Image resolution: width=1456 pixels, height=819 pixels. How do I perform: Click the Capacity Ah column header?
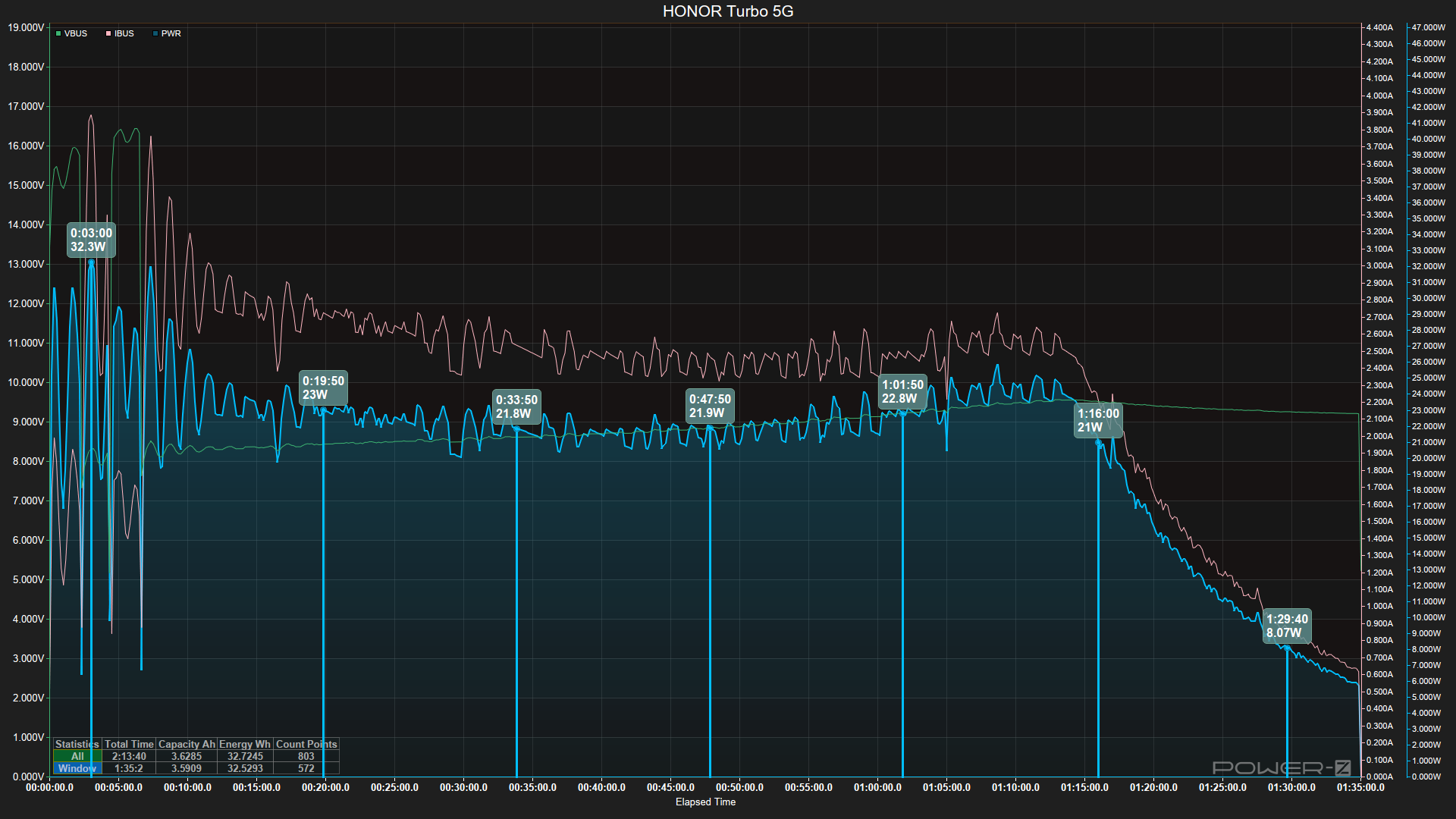pyautogui.click(x=187, y=744)
